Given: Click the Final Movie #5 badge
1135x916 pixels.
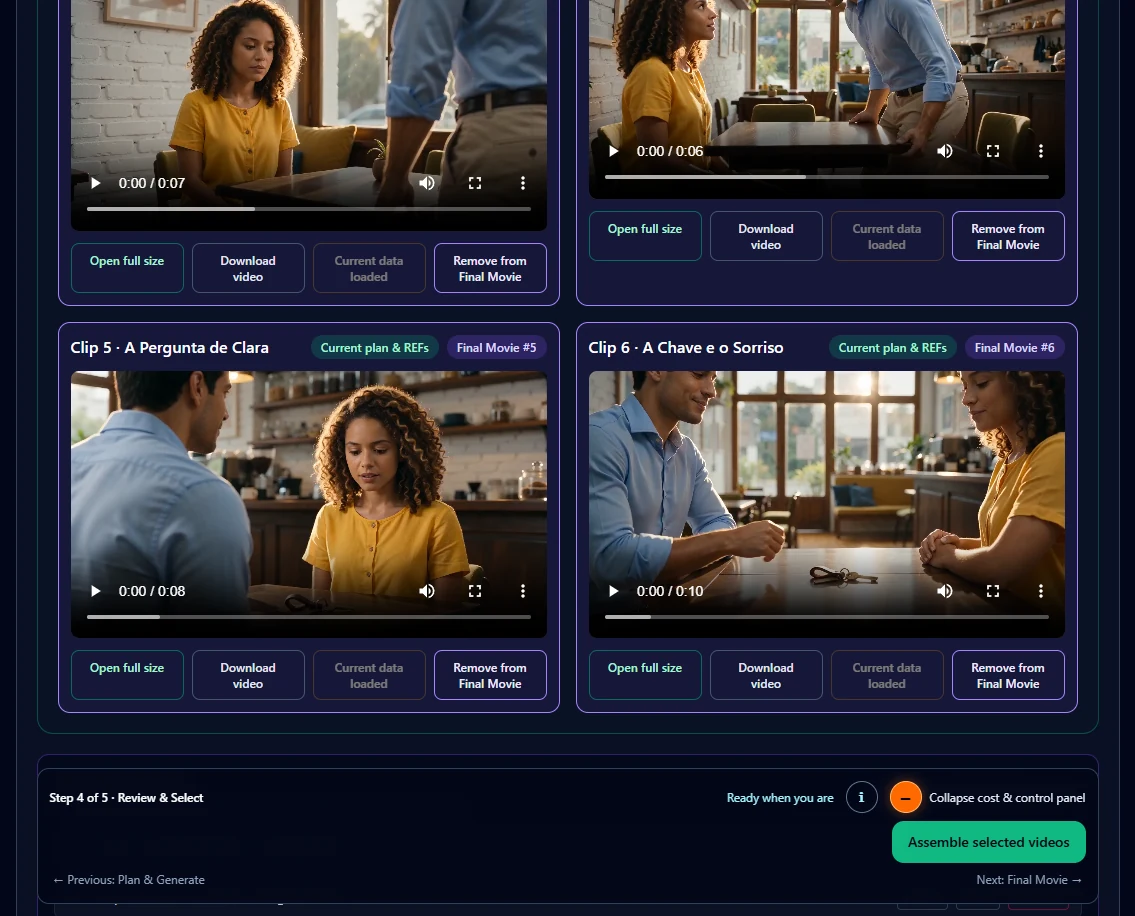Looking at the screenshot, I should pyautogui.click(x=497, y=348).
